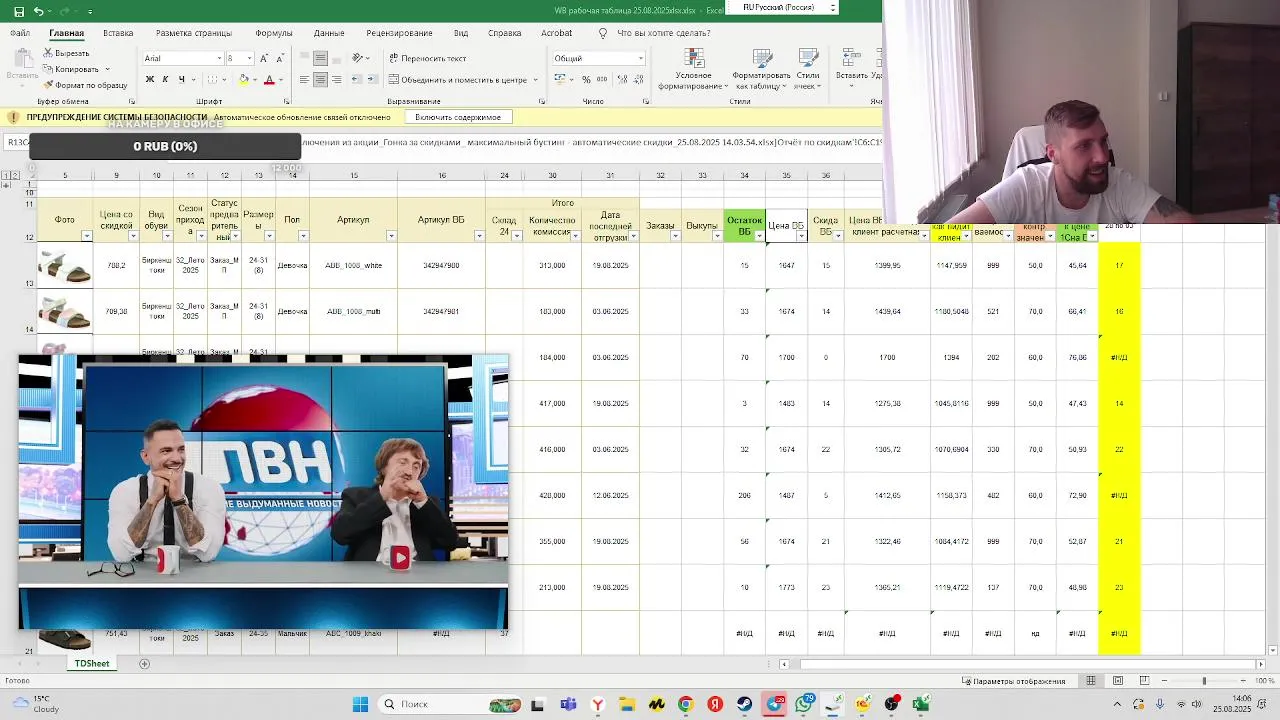The image size is (1280, 720).
Task: Open Условное форматирование conditional formatting
Action: click(x=694, y=70)
